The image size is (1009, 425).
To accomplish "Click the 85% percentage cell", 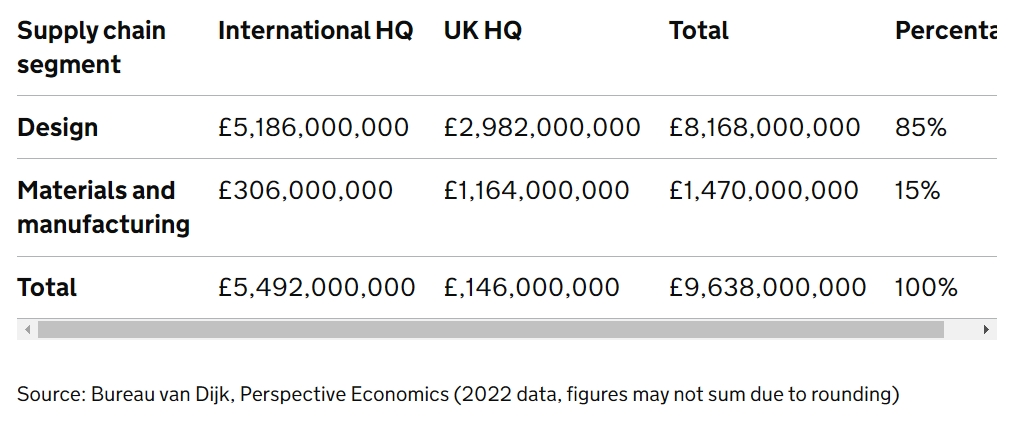I will pyautogui.click(x=920, y=127).
